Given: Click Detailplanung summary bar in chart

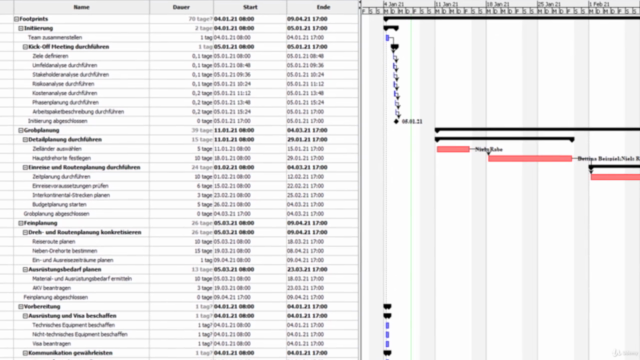Looking at the screenshot, I should (x=504, y=140).
